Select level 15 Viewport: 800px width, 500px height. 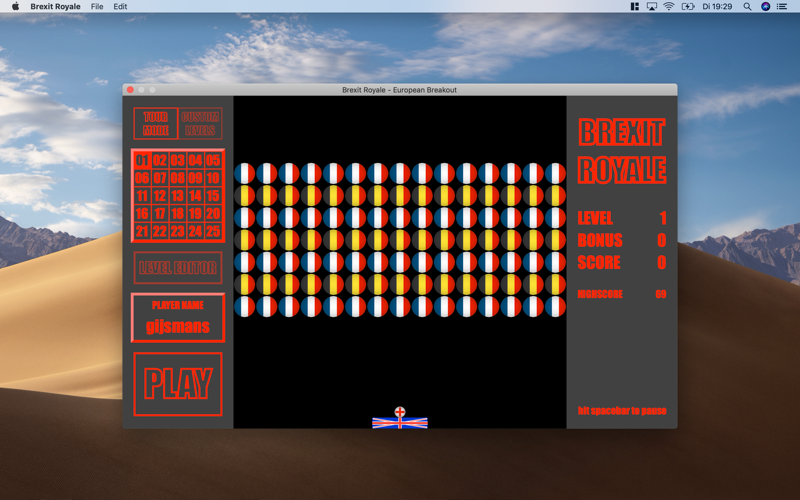point(213,196)
